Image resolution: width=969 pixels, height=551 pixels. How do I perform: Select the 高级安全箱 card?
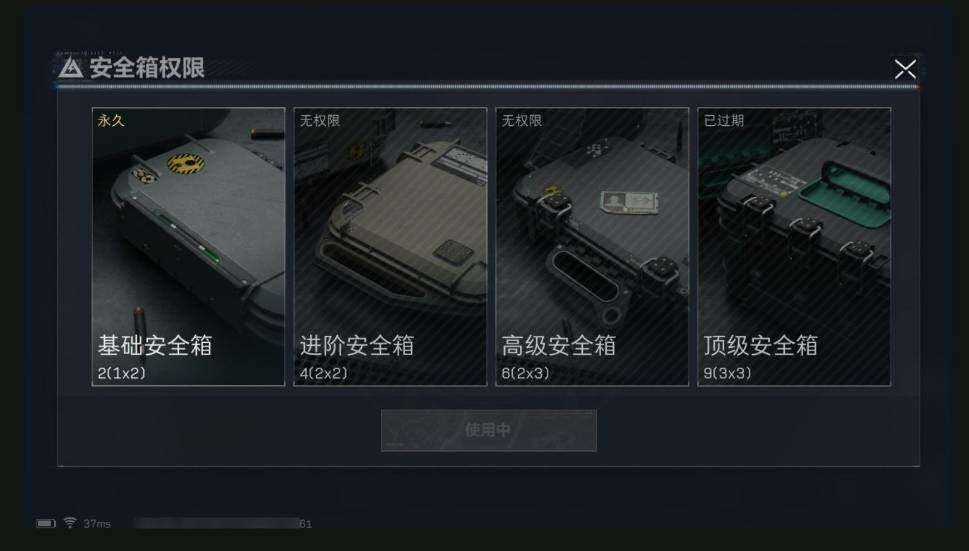tap(592, 246)
